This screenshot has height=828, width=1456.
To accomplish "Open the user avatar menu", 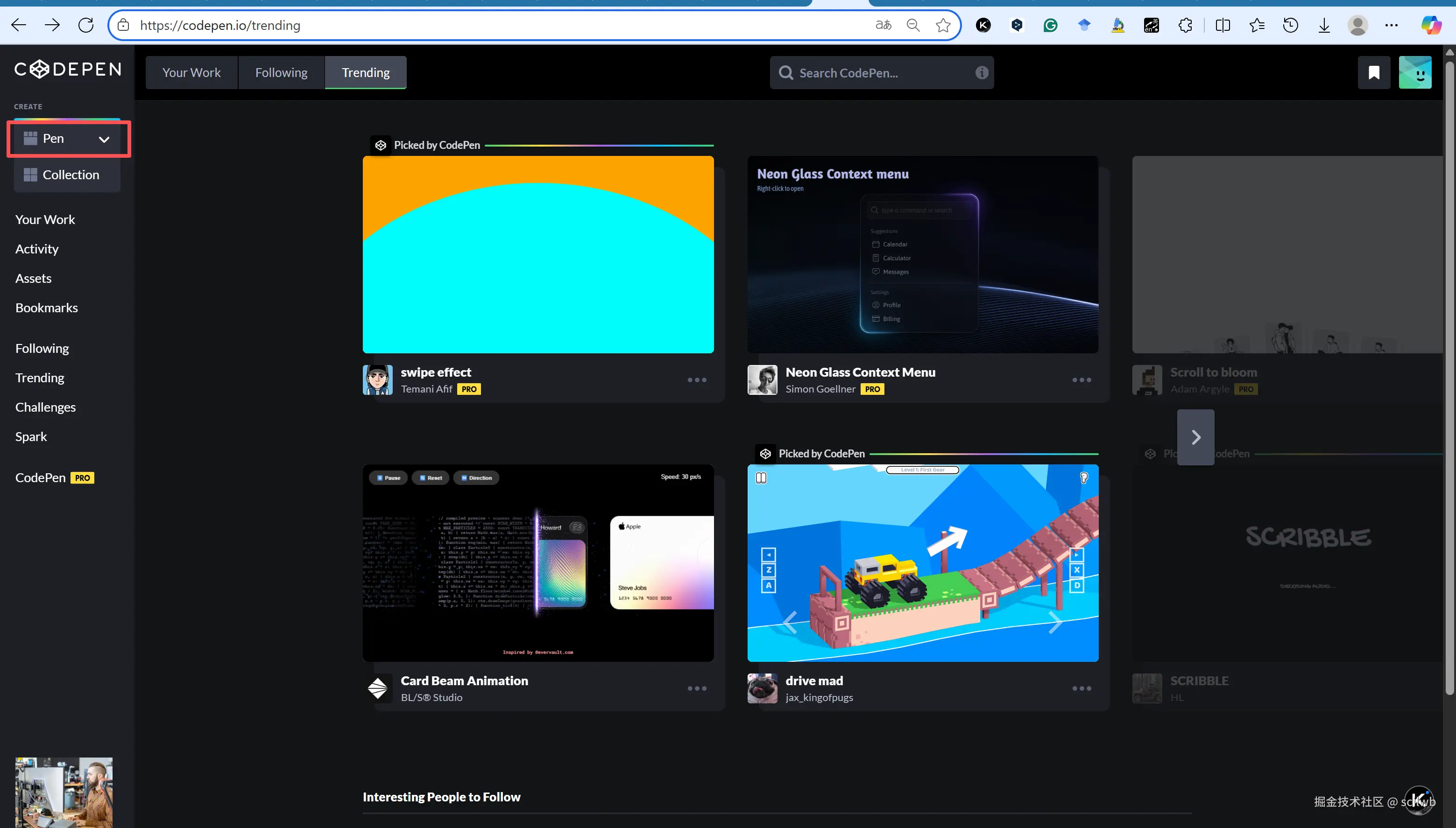I will coord(1414,73).
